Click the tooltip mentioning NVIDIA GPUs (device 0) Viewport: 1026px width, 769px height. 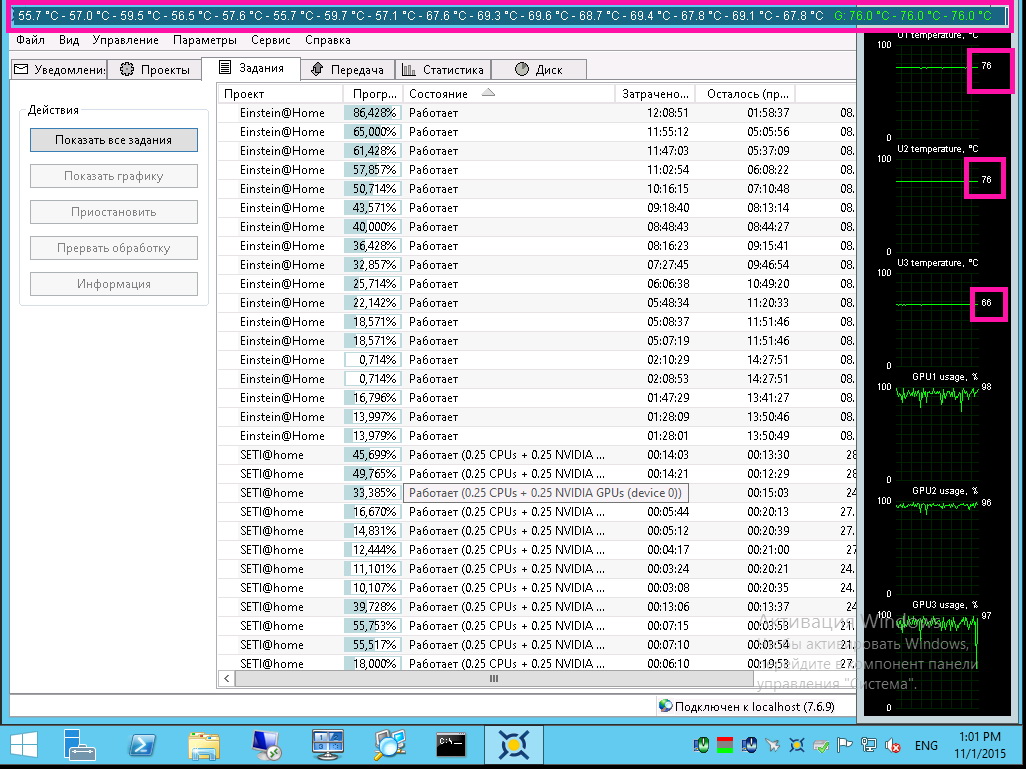tap(546, 493)
